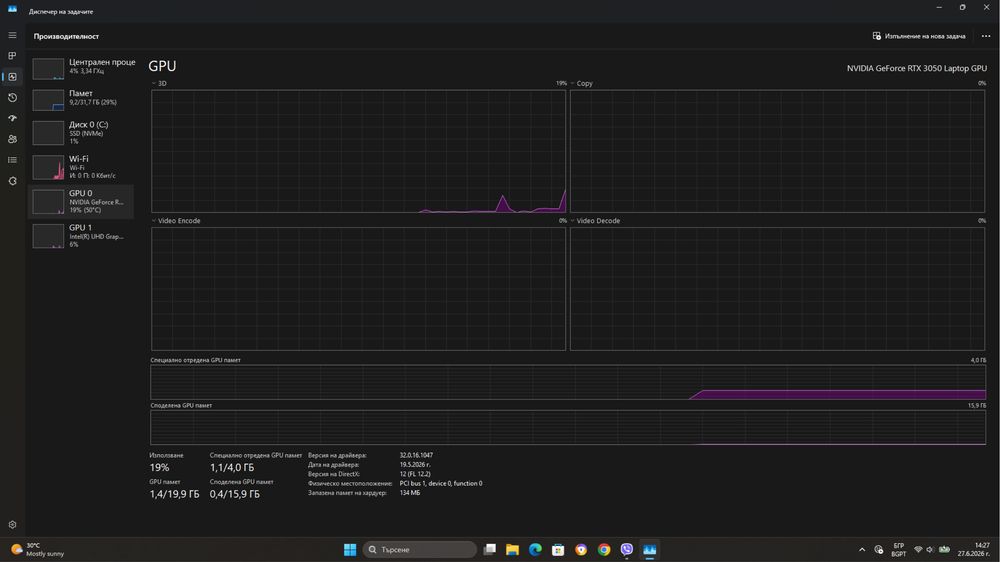Screen dimensions: 1000x562
Task: Select the Wi-Fi performance item
Action: [x=81, y=167]
